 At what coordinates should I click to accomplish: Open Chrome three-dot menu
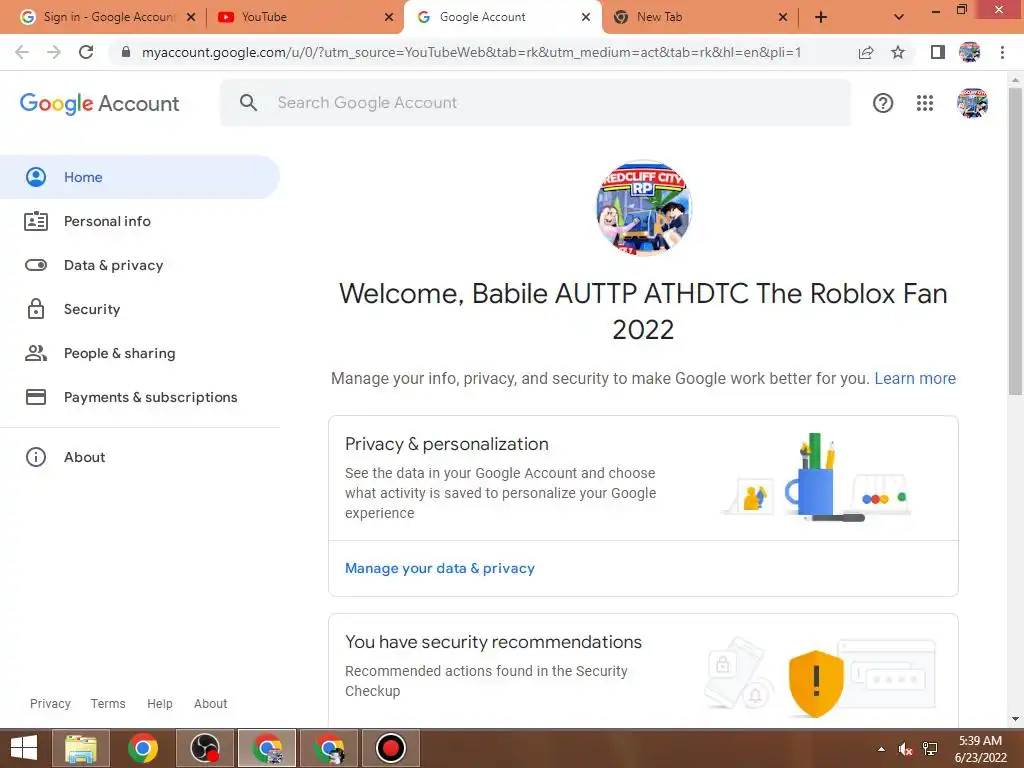pos(1002,52)
